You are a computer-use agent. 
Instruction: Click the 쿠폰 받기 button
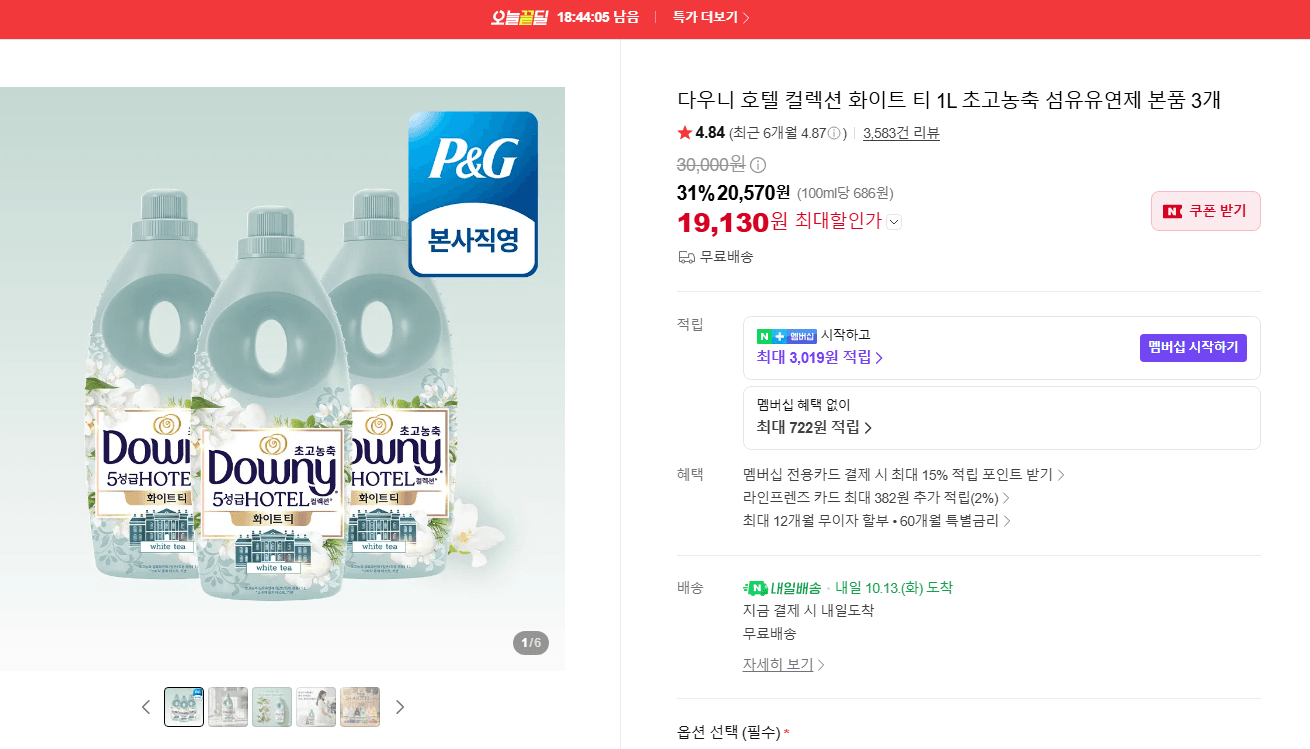[x=1206, y=211]
